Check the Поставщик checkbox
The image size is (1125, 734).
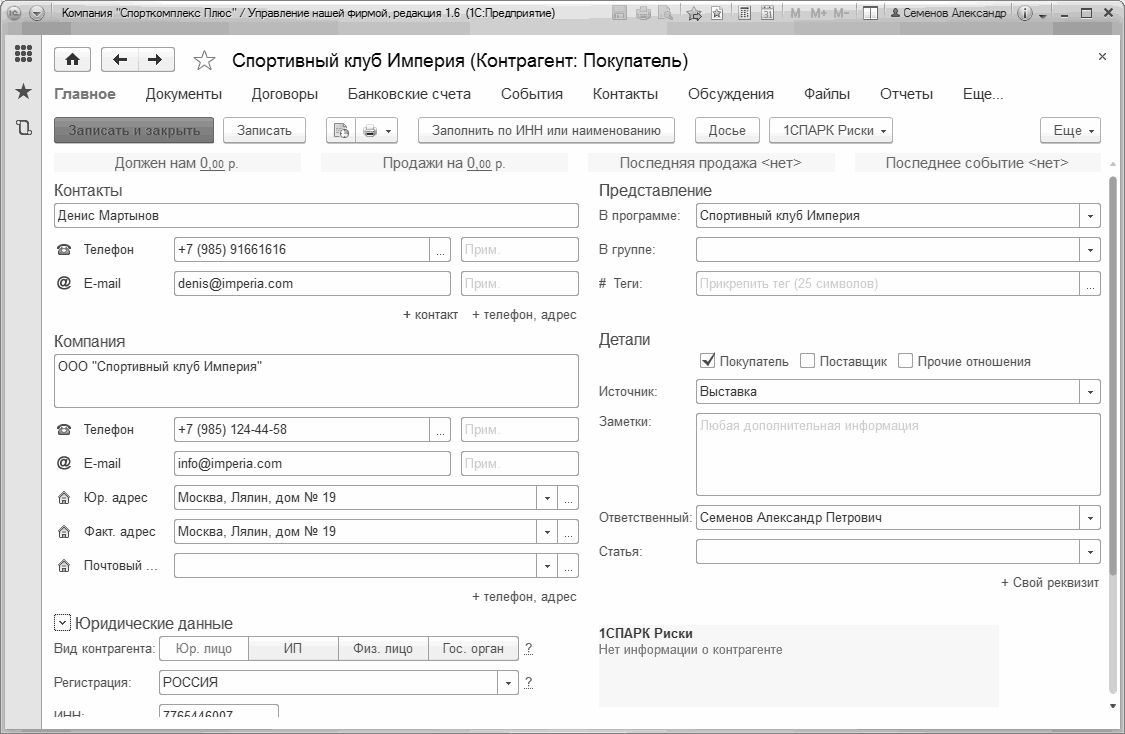point(807,361)
